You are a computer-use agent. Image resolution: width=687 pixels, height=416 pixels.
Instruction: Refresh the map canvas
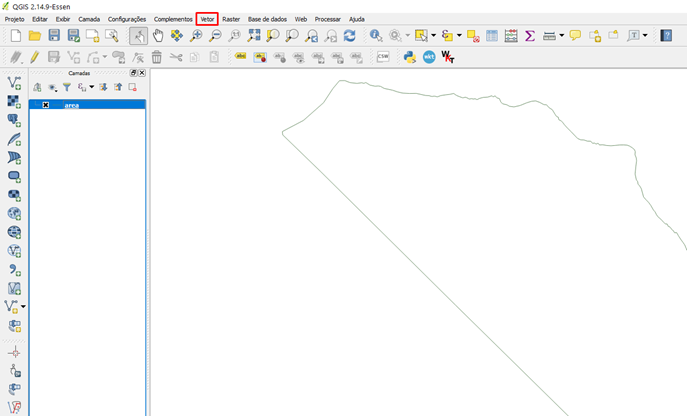[x=350, y=36]
